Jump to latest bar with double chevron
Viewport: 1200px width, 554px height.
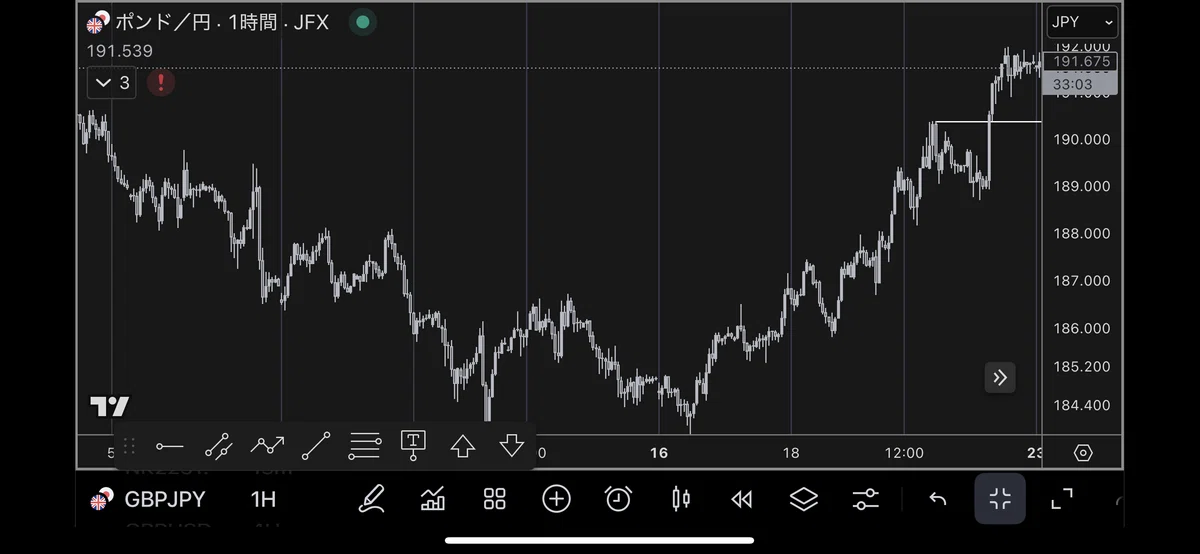1000,377
